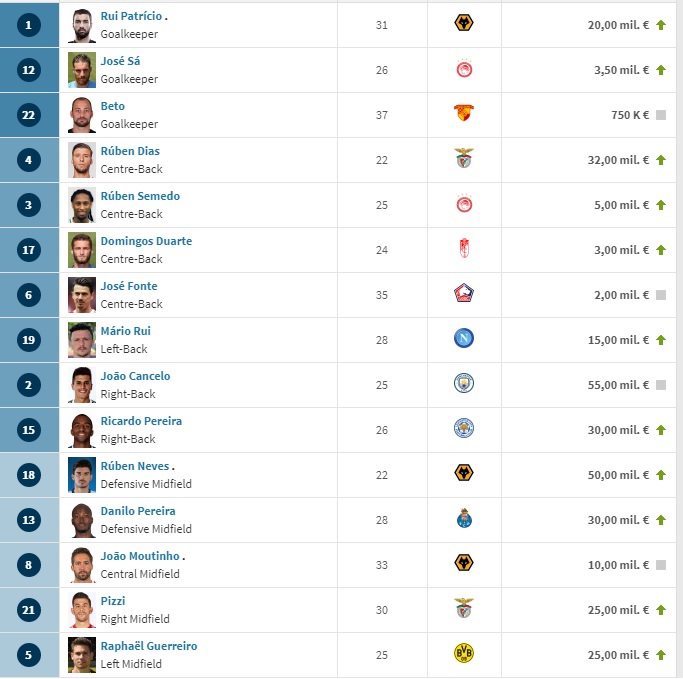Click João Moutinho's portrait image

pyautogui.click(x=82, y=565)
